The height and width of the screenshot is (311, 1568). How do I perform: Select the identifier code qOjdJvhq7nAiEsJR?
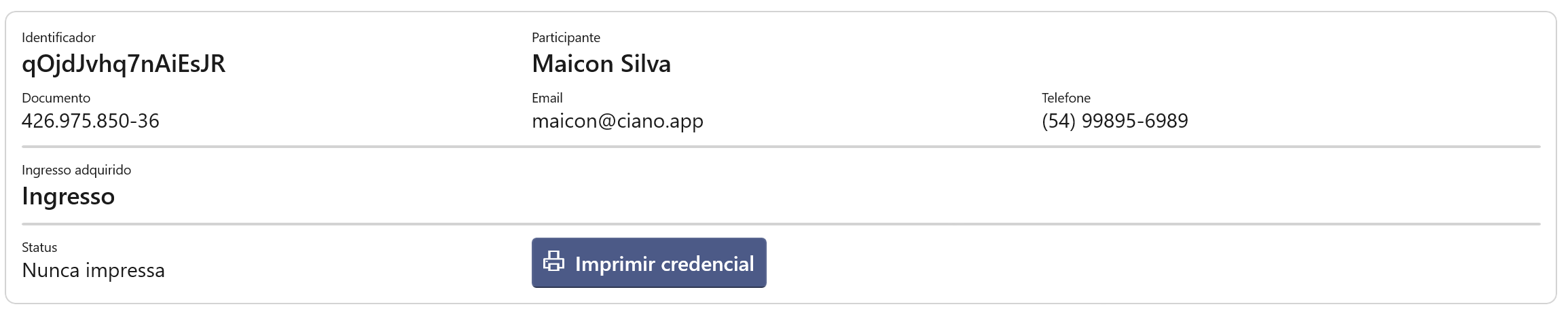(124, 64)
